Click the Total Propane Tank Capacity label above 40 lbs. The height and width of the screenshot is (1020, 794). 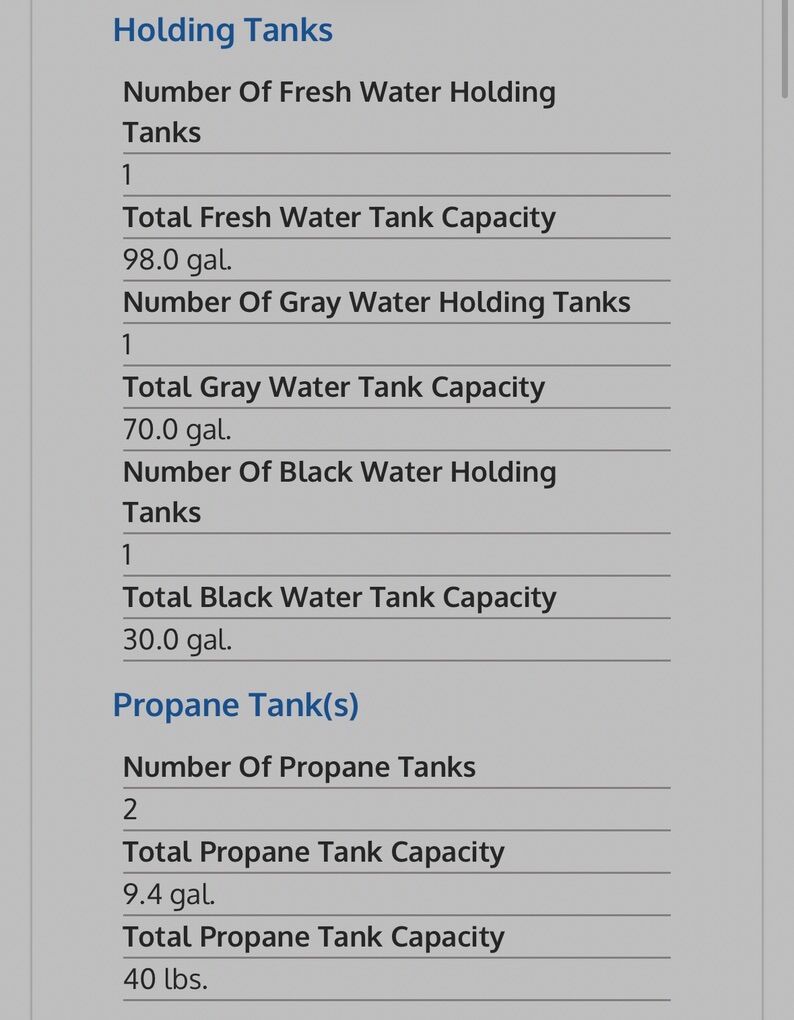point(313,937)
